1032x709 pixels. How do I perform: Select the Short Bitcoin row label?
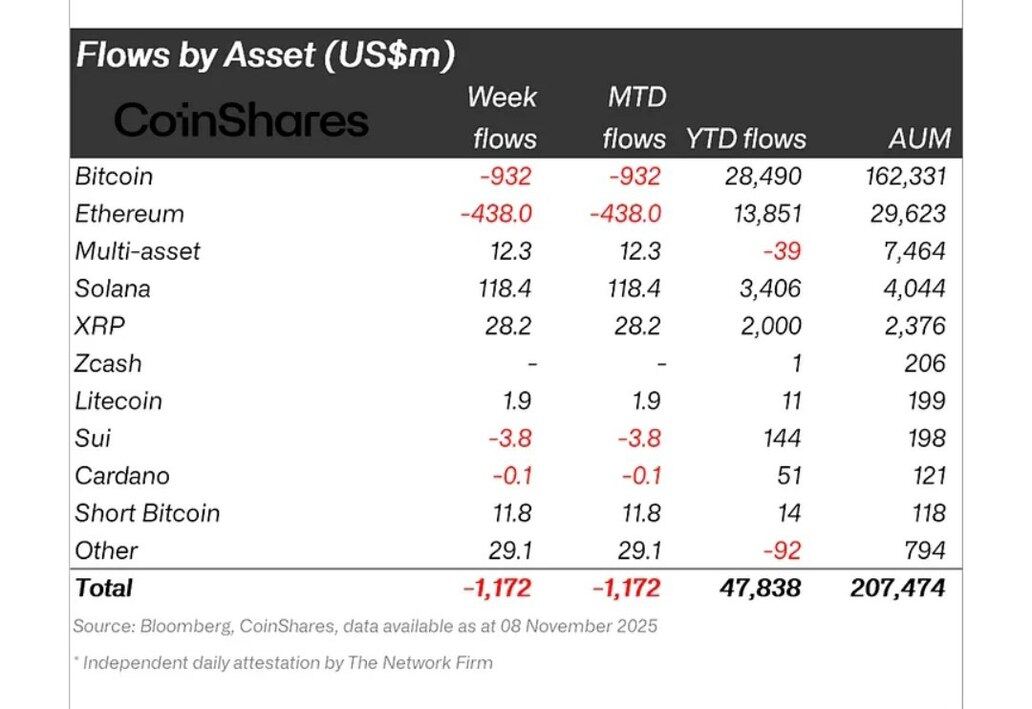pyautogui.click(x=147, y=513)
